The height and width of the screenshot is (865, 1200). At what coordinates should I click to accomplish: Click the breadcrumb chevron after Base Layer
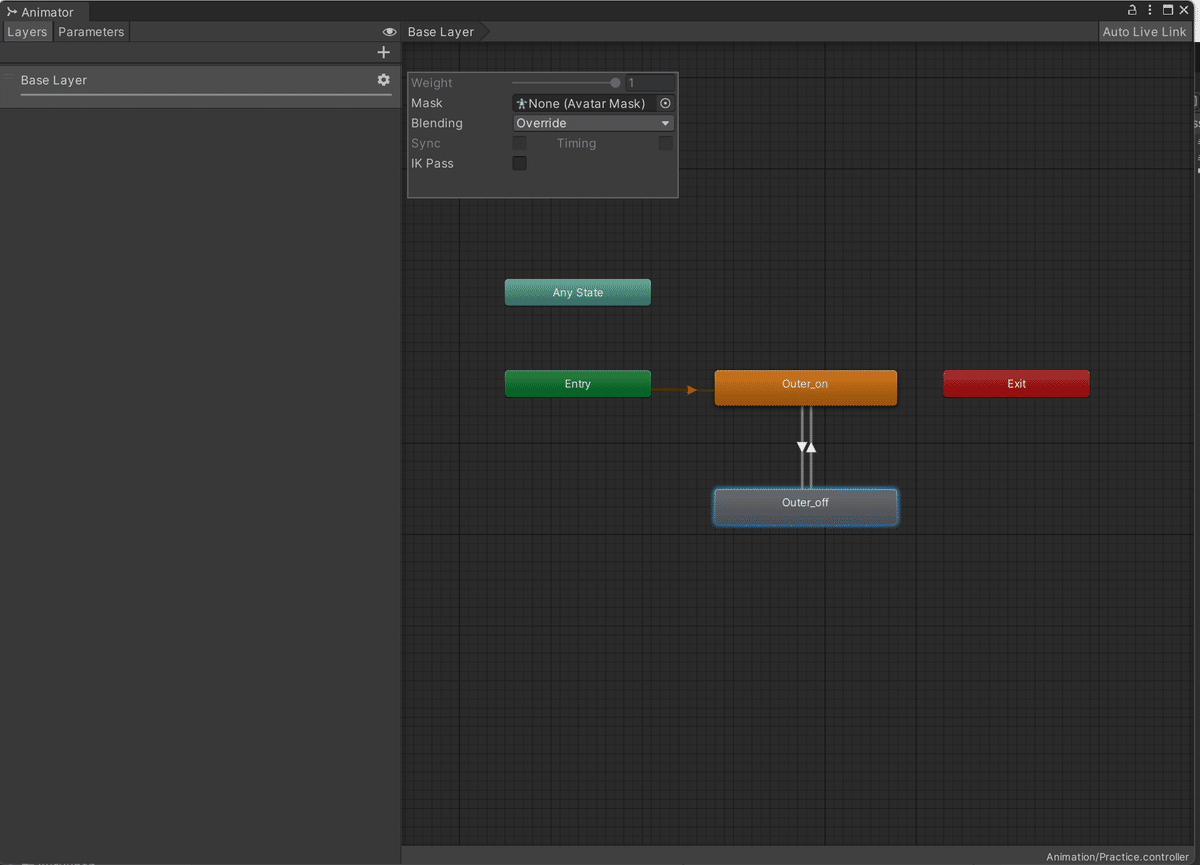(x=484, y=31)
